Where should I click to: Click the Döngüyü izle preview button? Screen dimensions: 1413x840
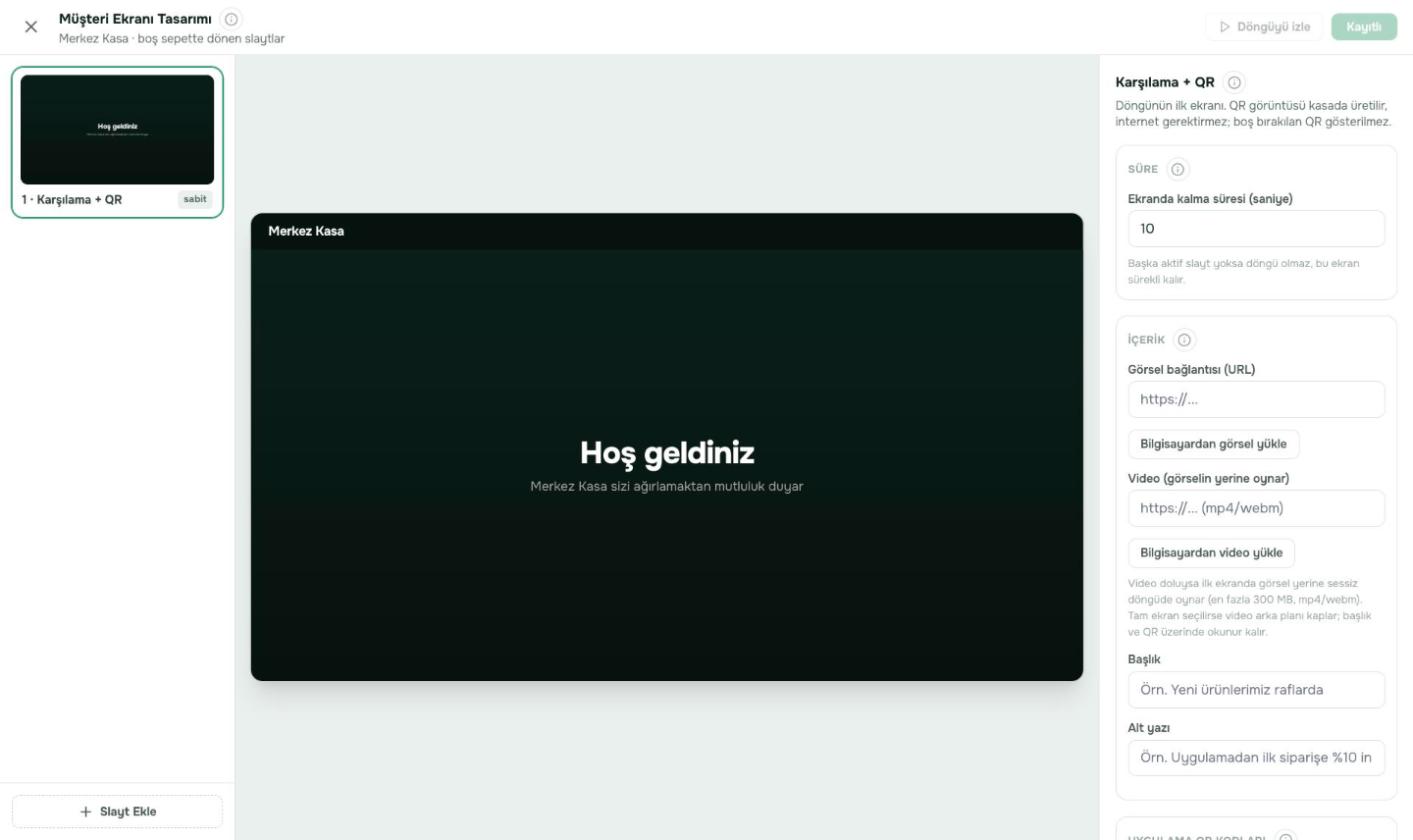1265,27
